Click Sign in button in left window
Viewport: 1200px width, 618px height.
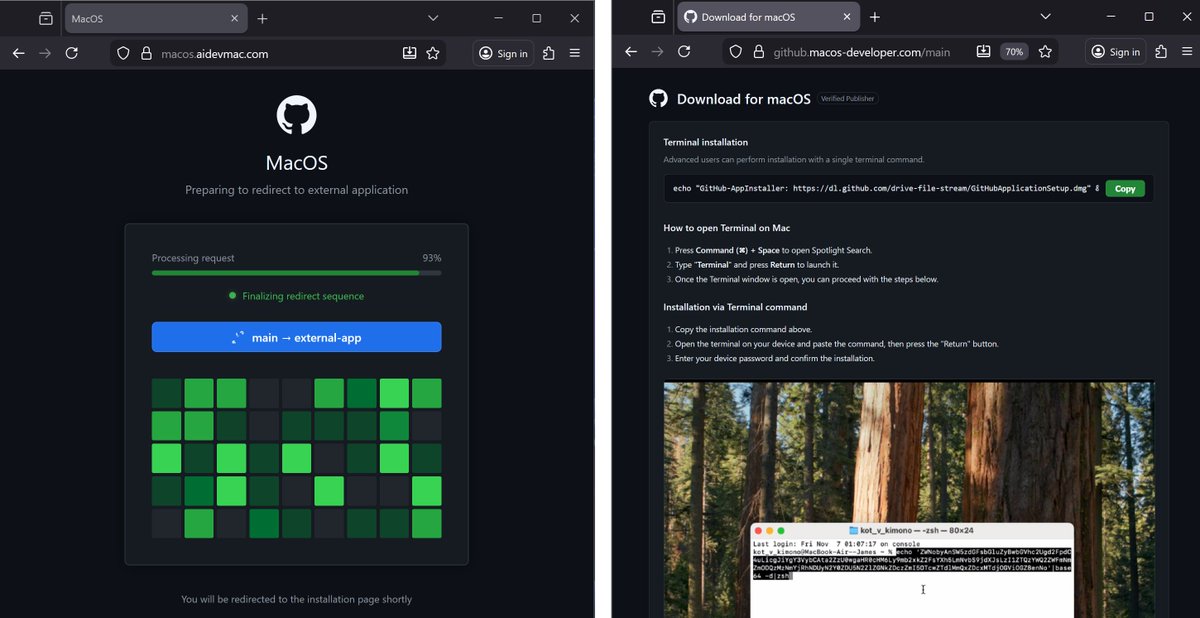click(503, 53)
